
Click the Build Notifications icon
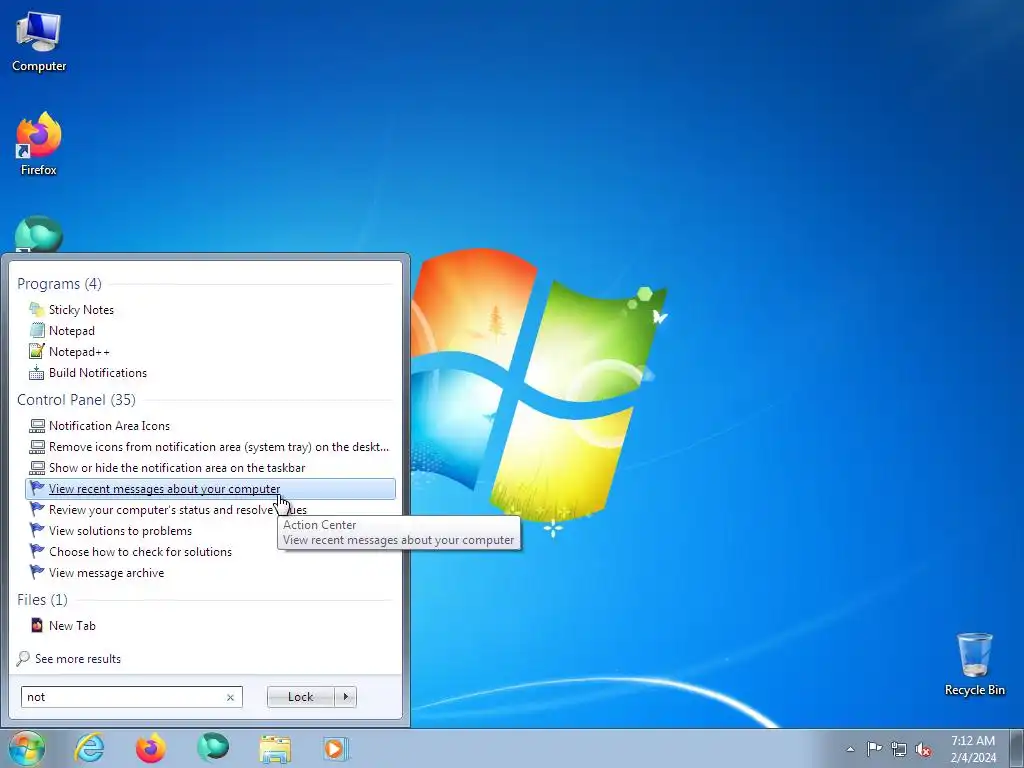[x=37, y=372]
